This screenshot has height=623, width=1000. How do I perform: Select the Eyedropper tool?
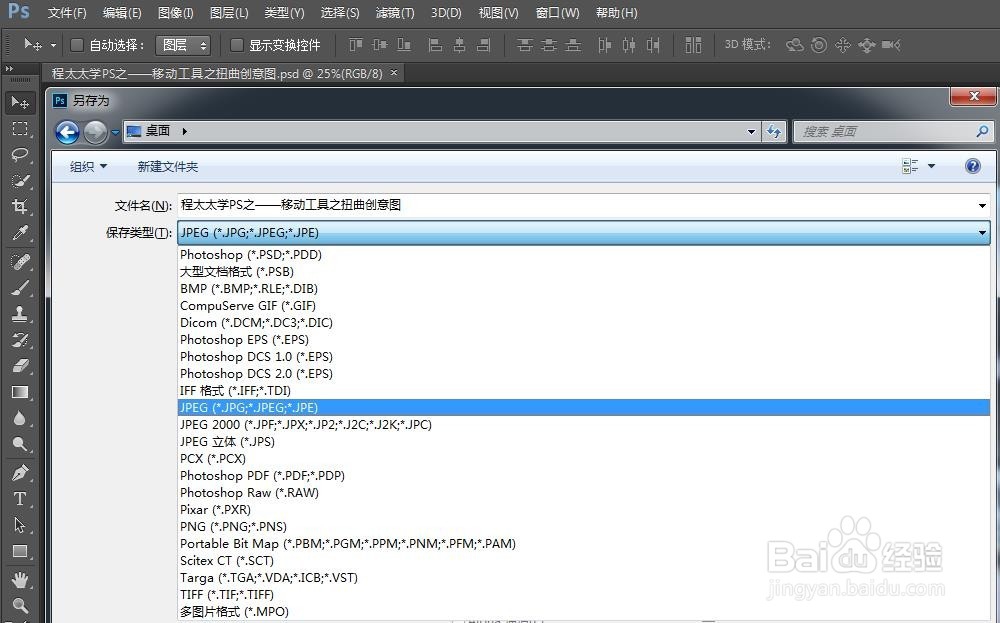pyautogui.click(x=20, y=233)
